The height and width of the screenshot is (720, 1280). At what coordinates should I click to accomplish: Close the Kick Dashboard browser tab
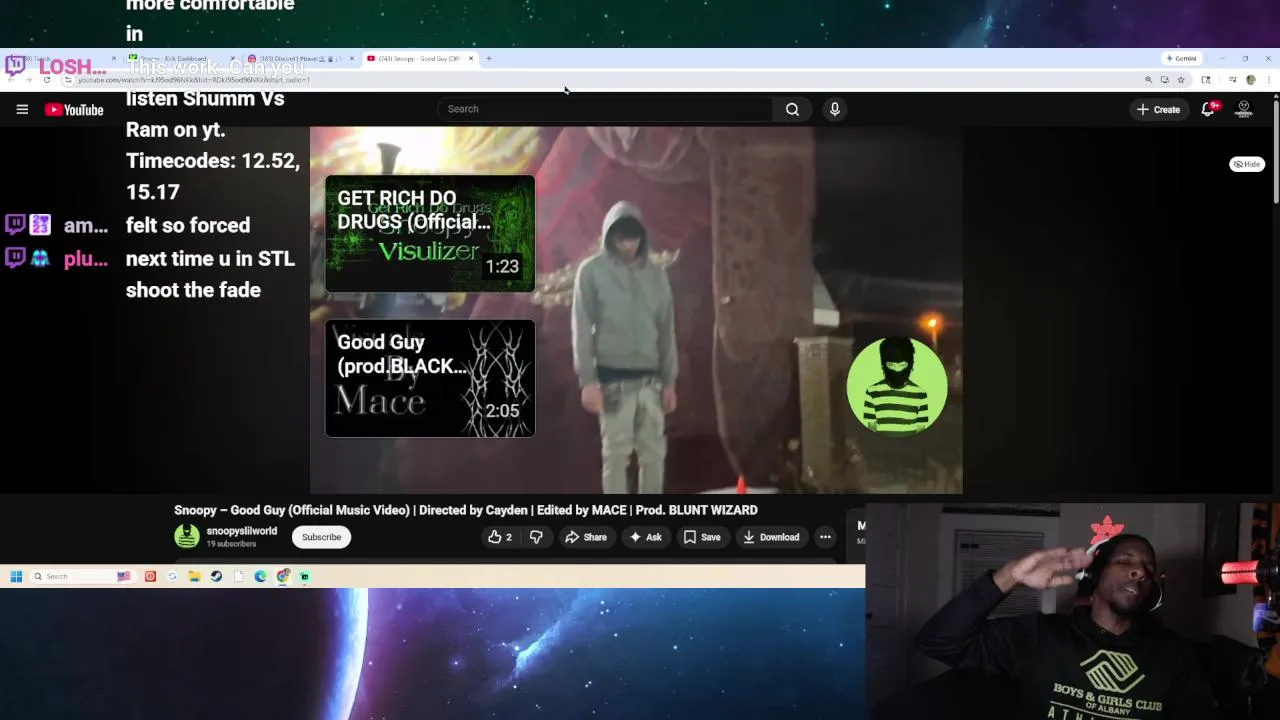[x=235, y=59]
